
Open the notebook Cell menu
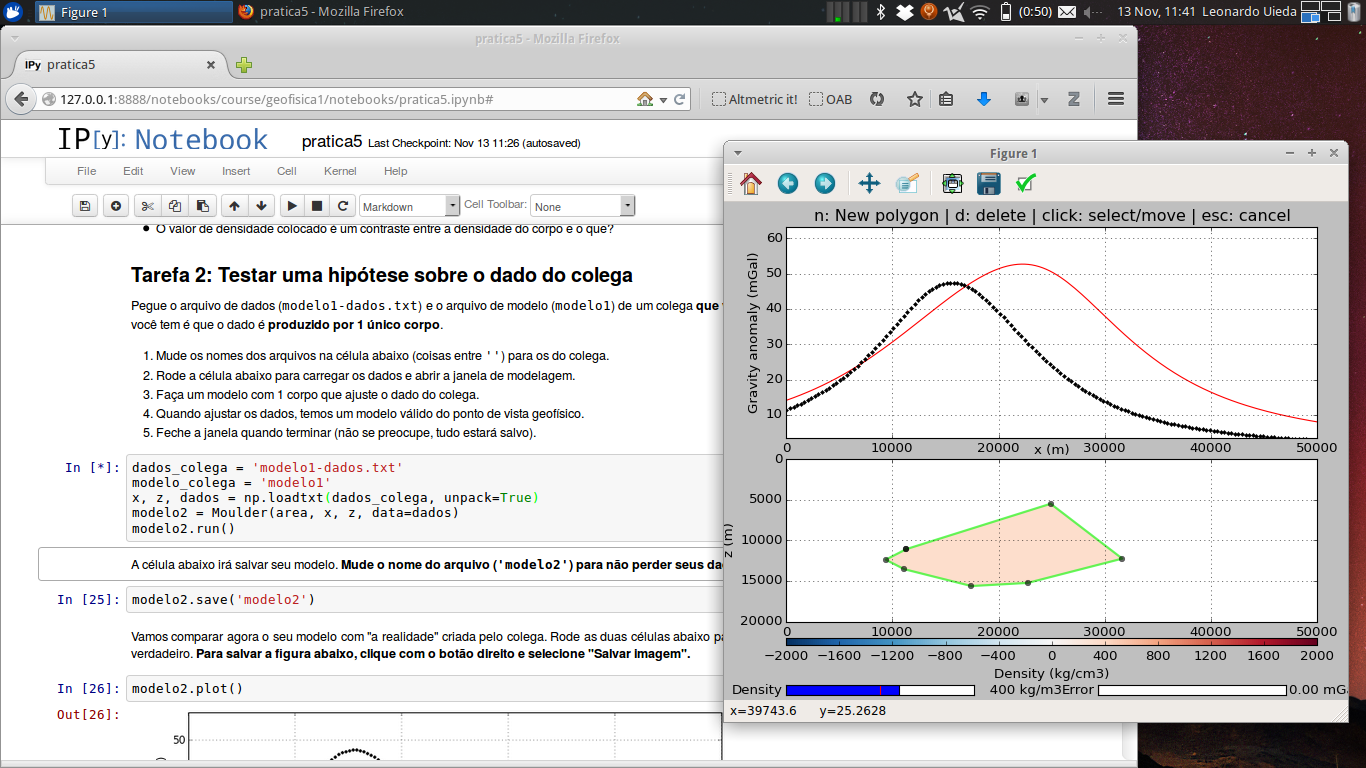[x=287, y=171]
